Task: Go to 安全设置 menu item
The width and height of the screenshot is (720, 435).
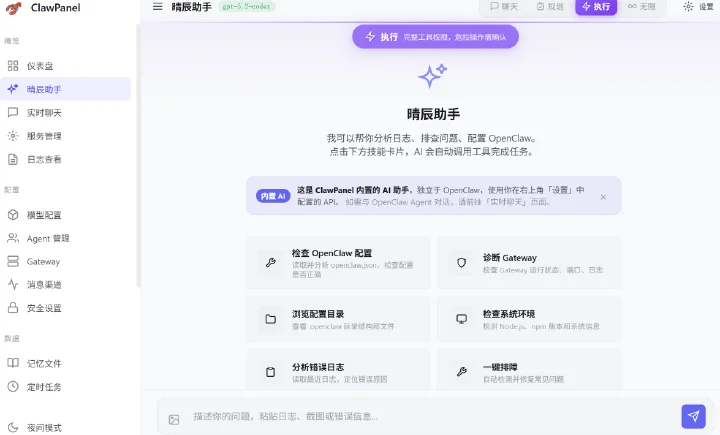Action: tap(65, 308)
